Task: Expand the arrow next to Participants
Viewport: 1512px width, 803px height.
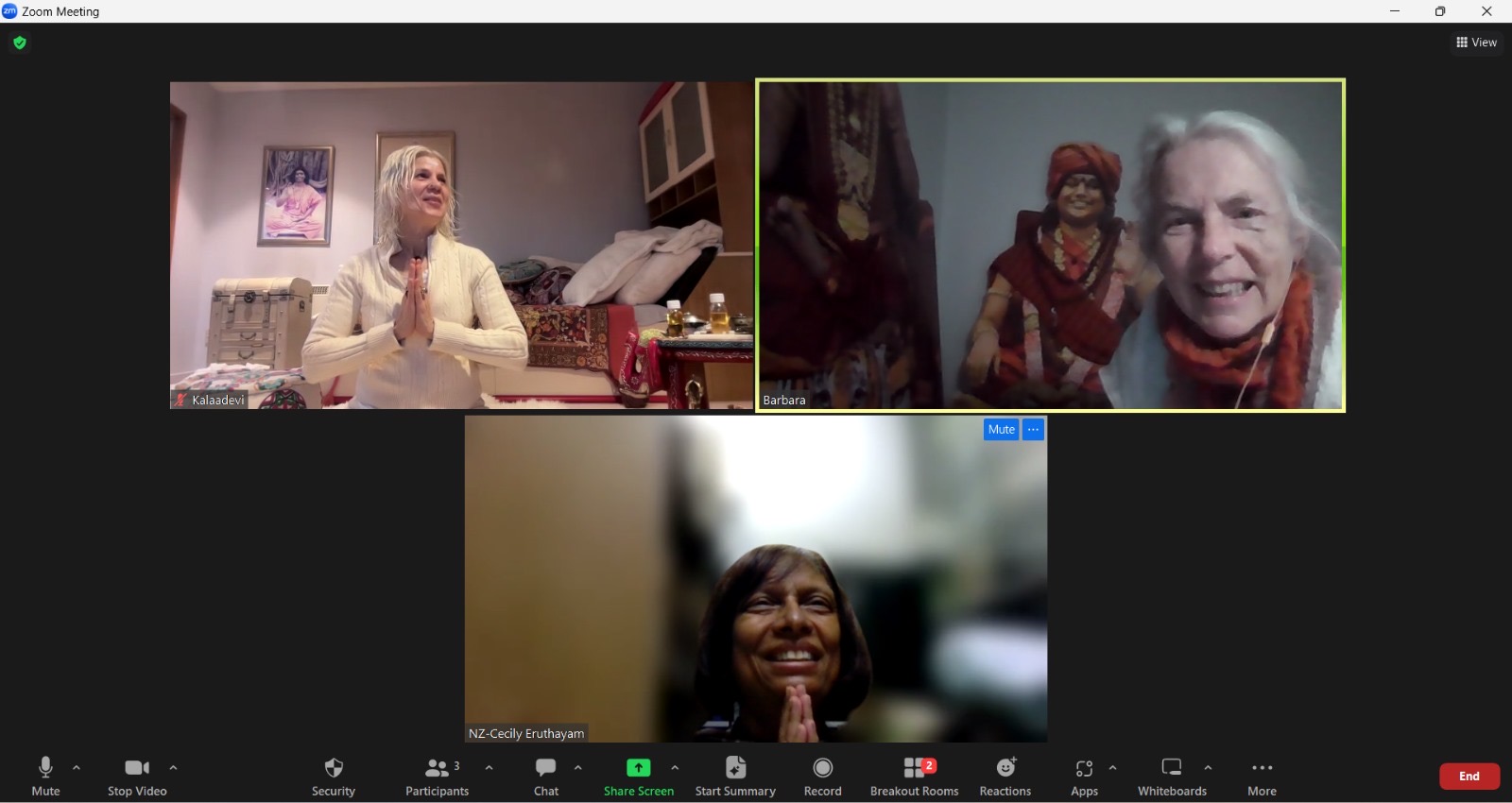Action: point(489,767)
